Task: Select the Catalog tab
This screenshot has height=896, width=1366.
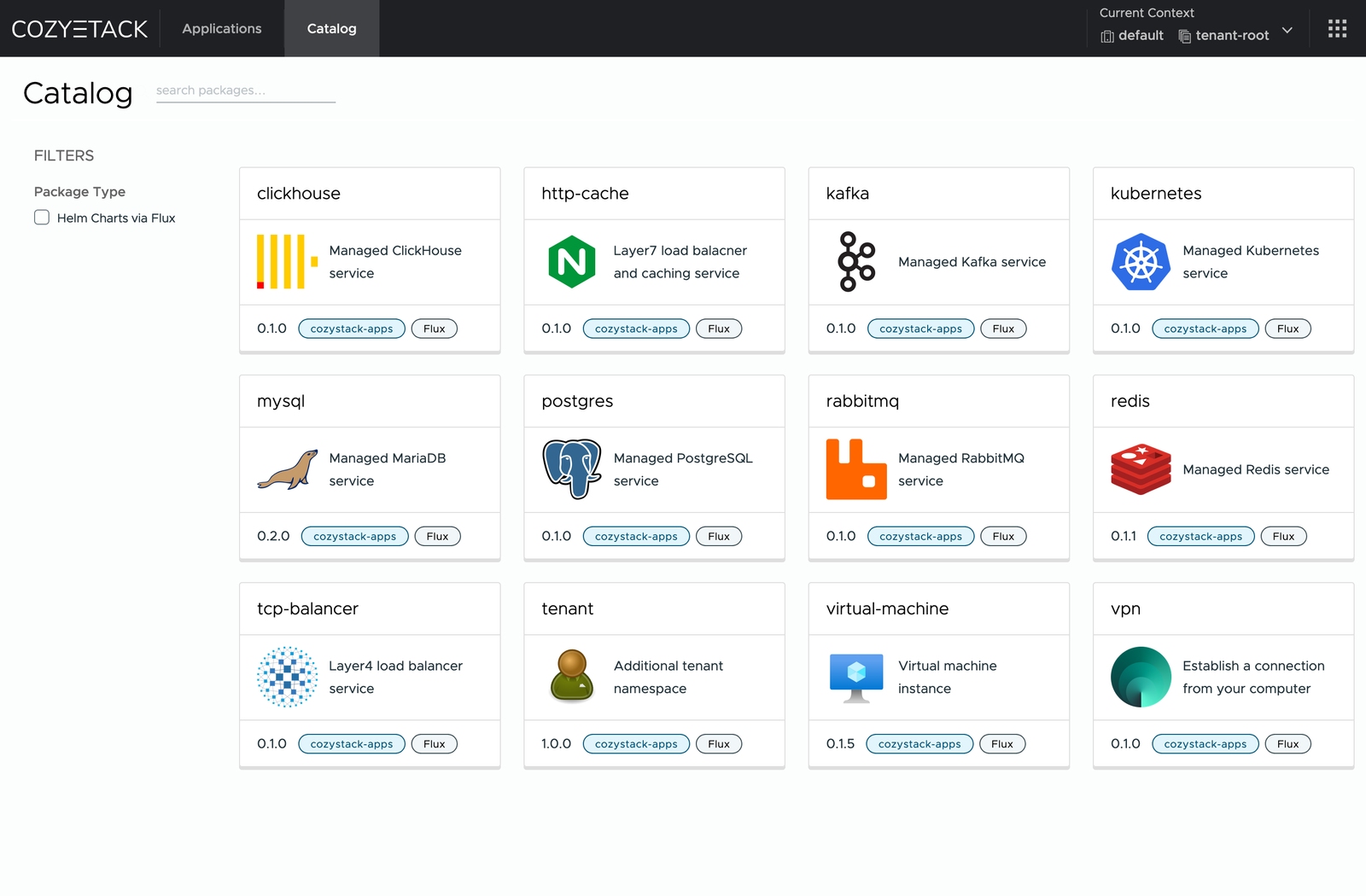Action: 331,29
